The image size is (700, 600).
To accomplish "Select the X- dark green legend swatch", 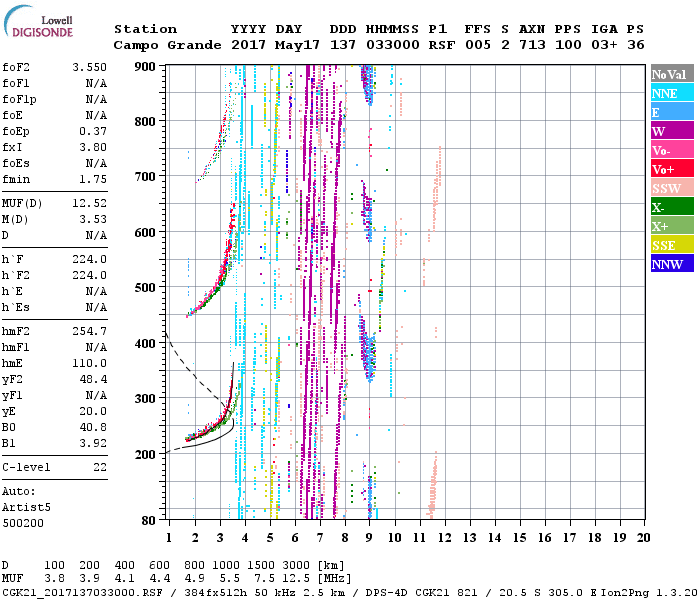I will click(x=672, y=207).
